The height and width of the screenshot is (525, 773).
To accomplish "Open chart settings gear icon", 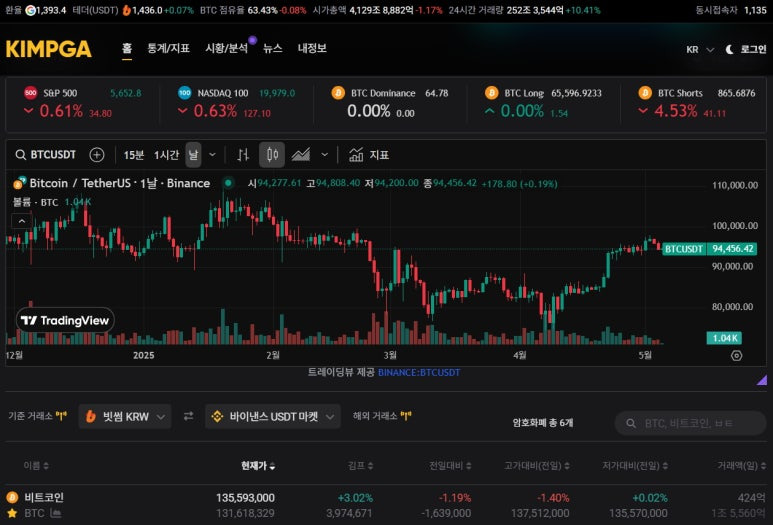I will tap(736, 355).
